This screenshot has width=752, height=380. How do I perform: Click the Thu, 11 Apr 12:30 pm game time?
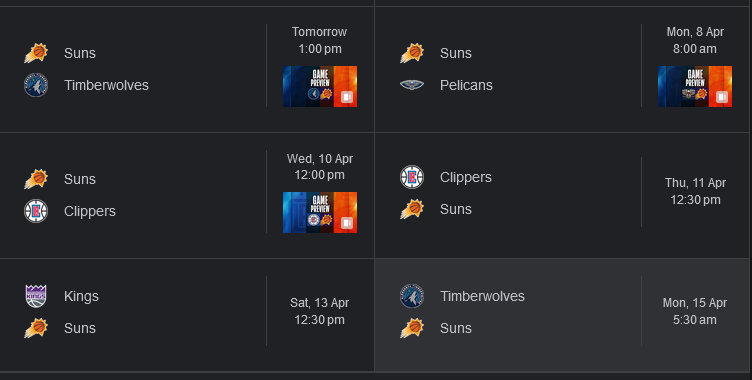coord(695,191)
